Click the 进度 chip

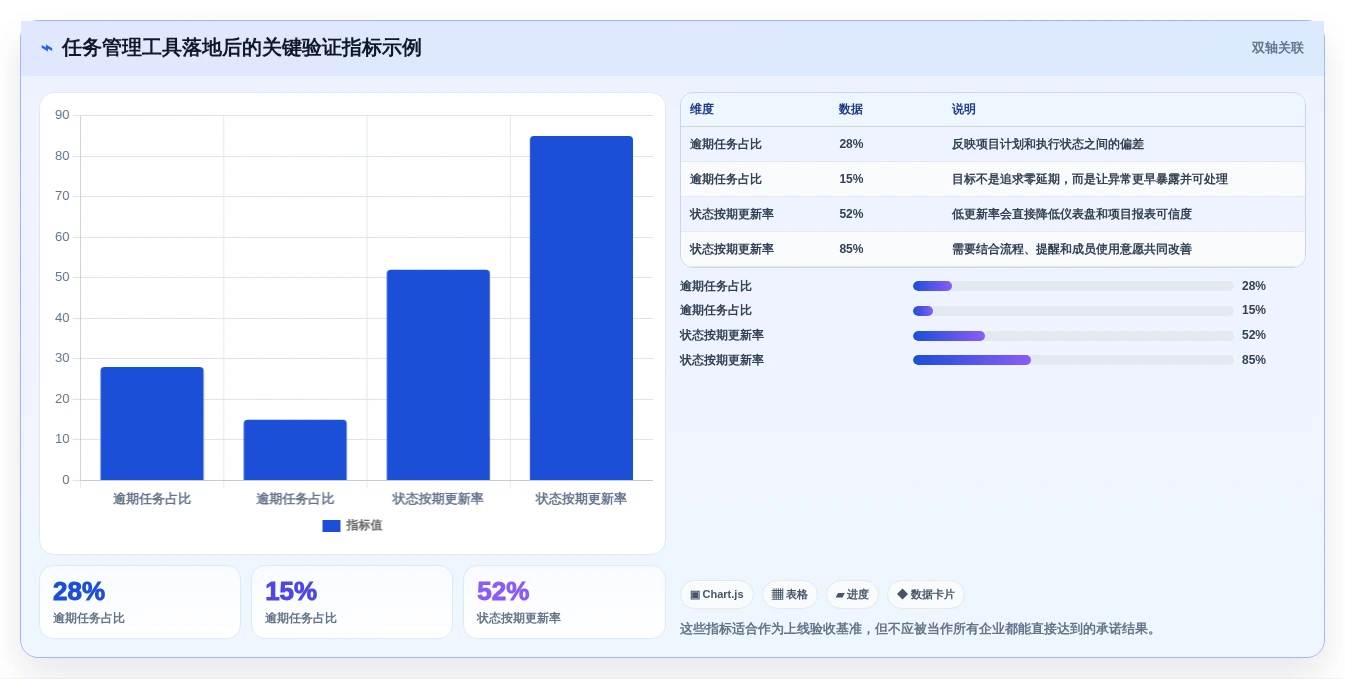[x=852, y=595]
